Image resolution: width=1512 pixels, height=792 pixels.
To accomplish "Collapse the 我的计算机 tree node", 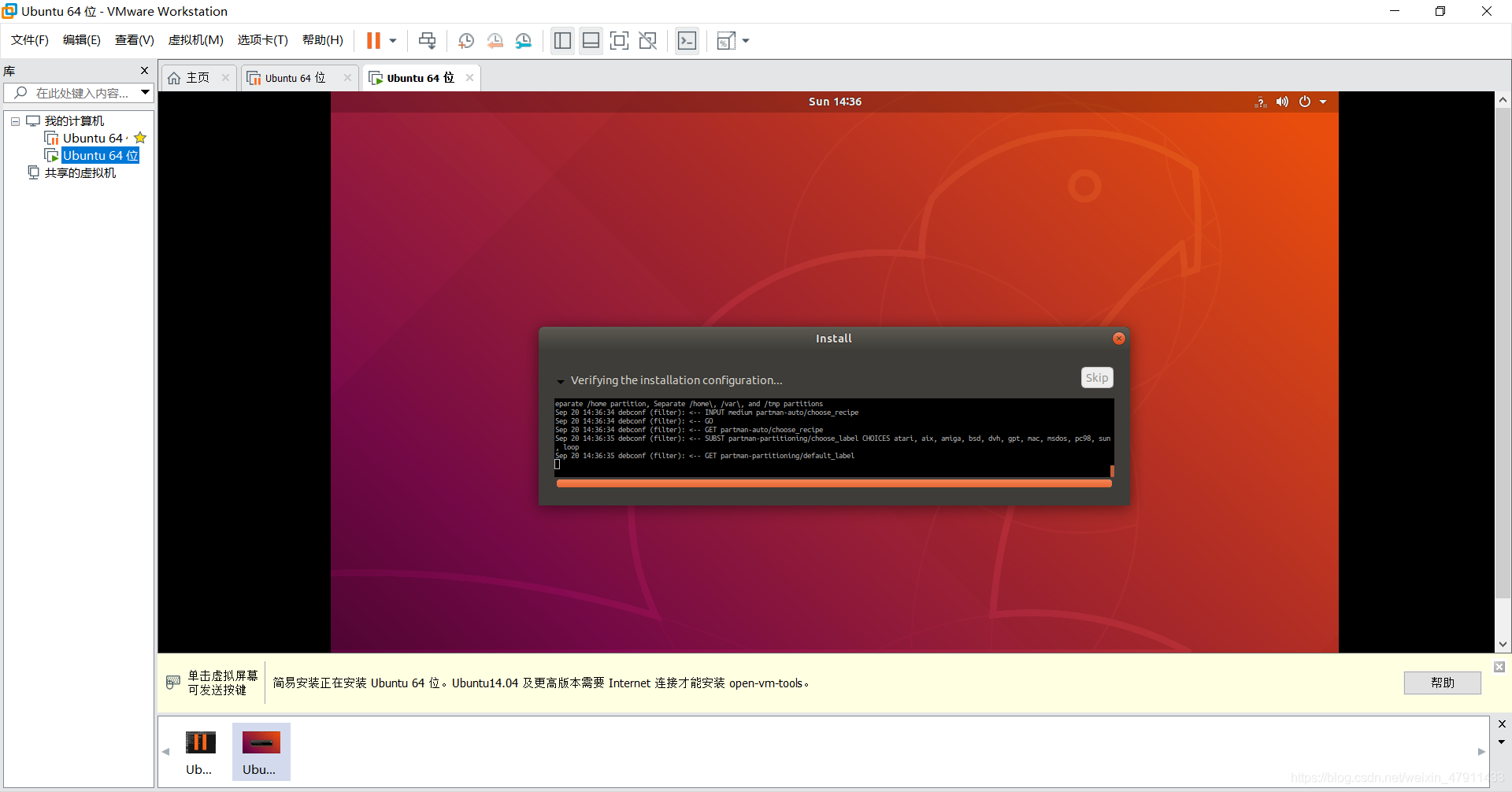I will [x=15, y=121].
